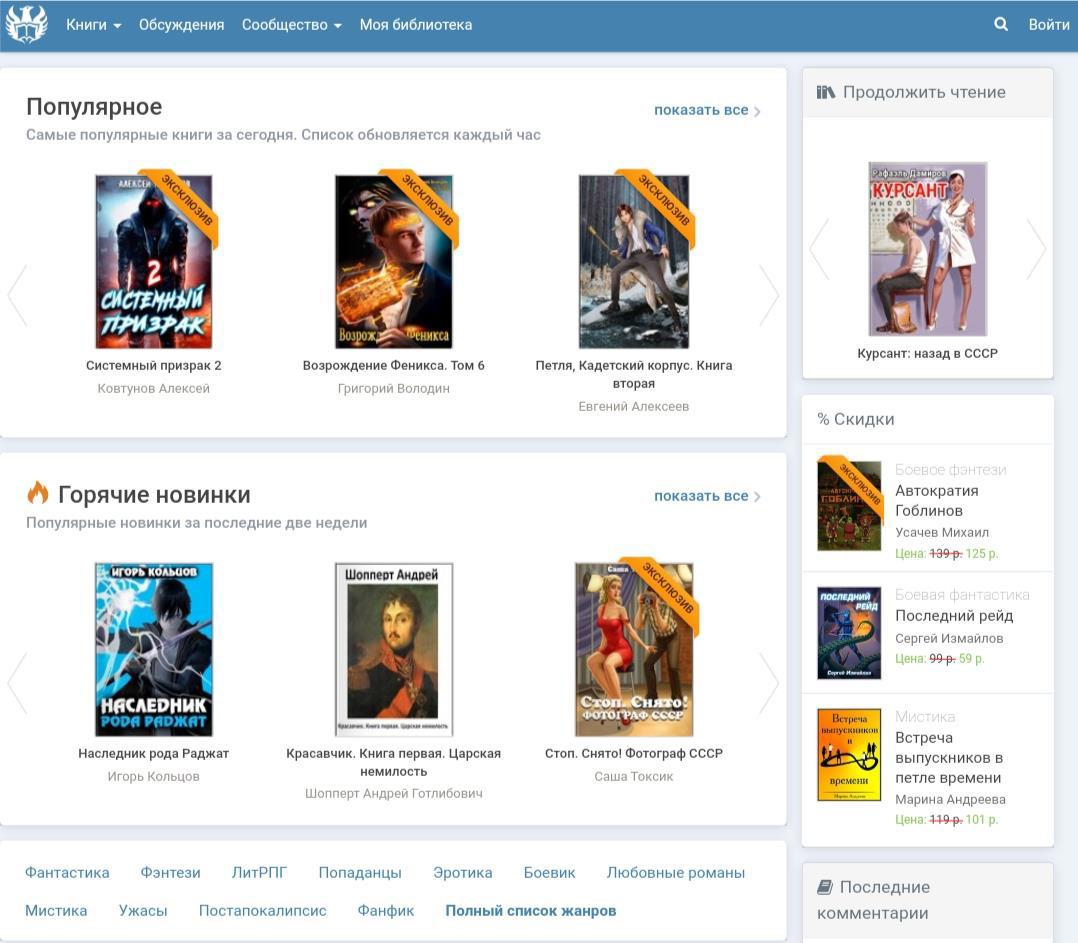Open the Курсант: назад в СССР cover
This screenshot has width=1078, height=943.
[x=927, y=249]
